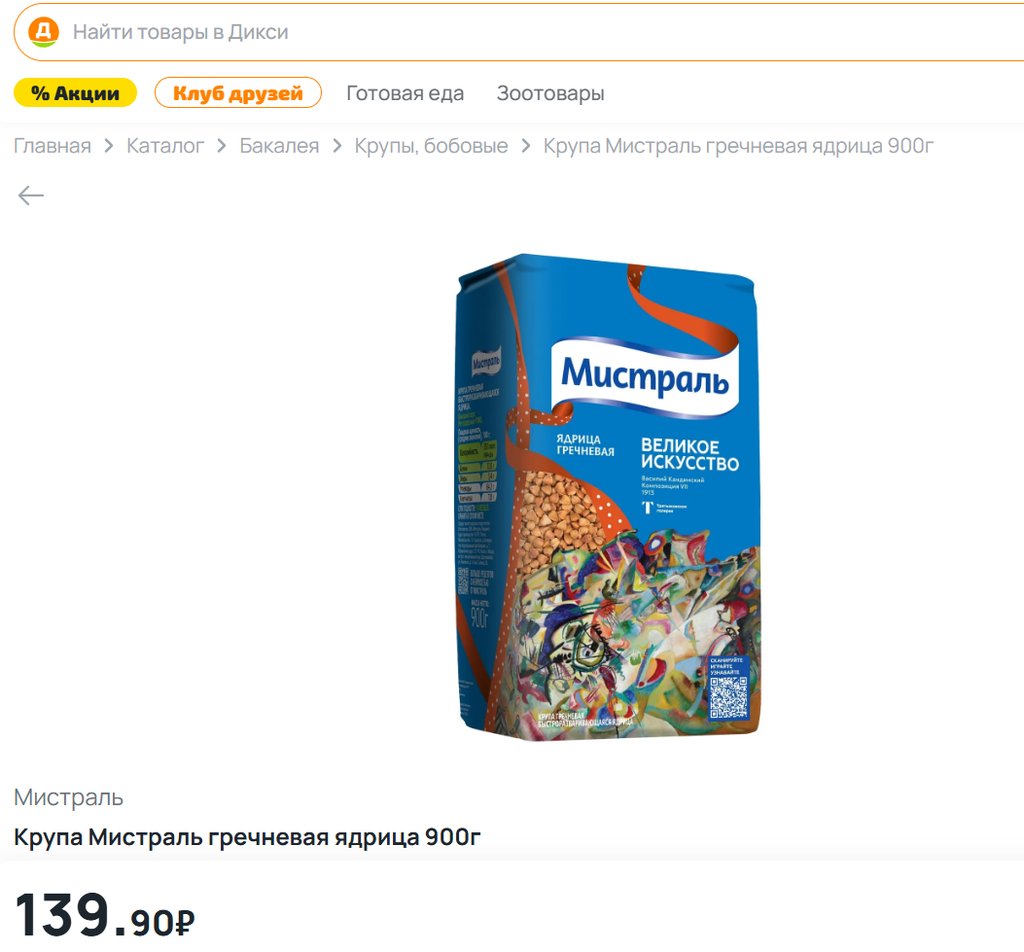Click the Dixy logo in search bar
The image size is (1024, 952).
43,32
